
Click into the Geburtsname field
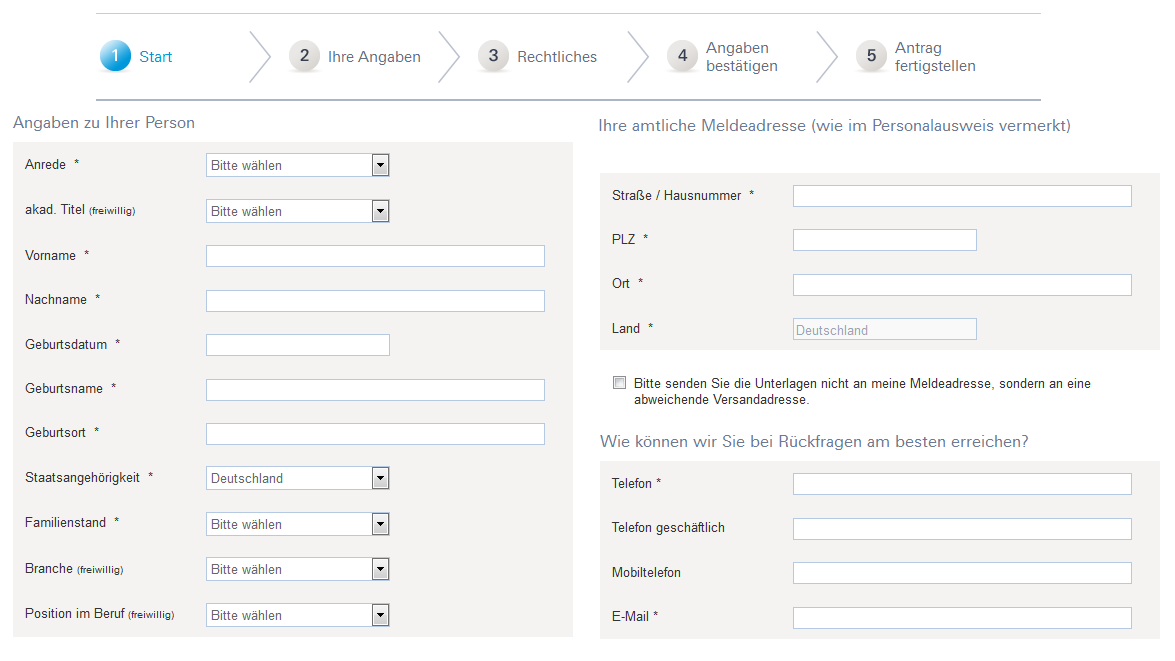pyautogui.click(x=375, y=390)
